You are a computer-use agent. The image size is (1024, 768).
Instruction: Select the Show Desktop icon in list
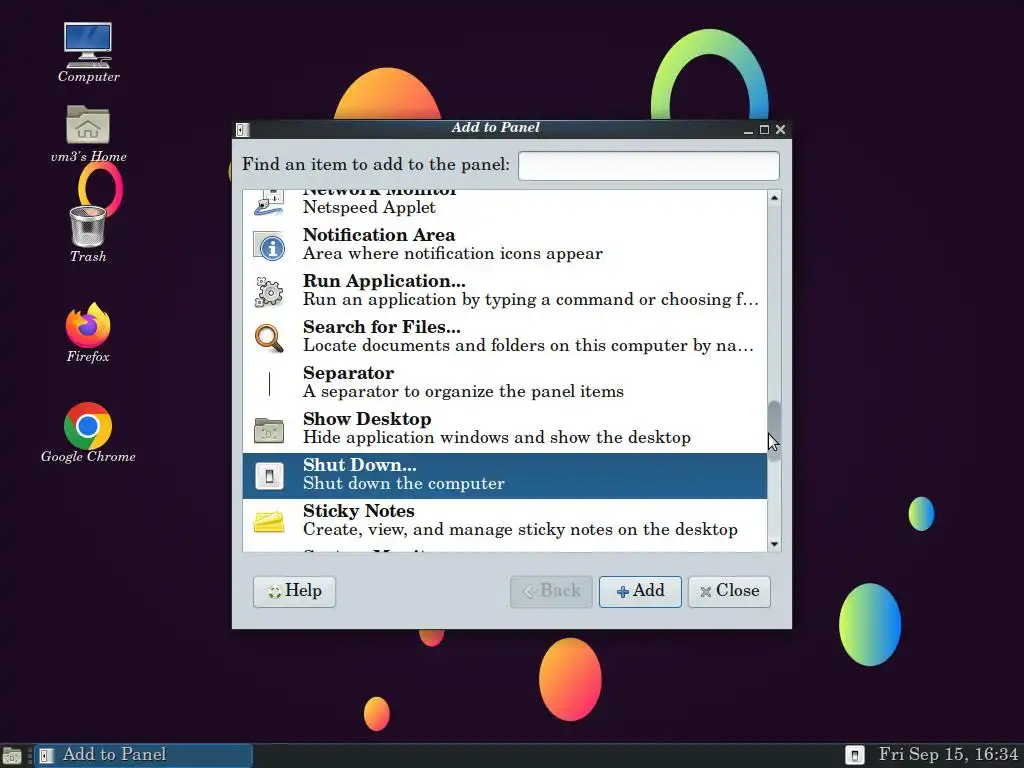(x=269, y=430)
